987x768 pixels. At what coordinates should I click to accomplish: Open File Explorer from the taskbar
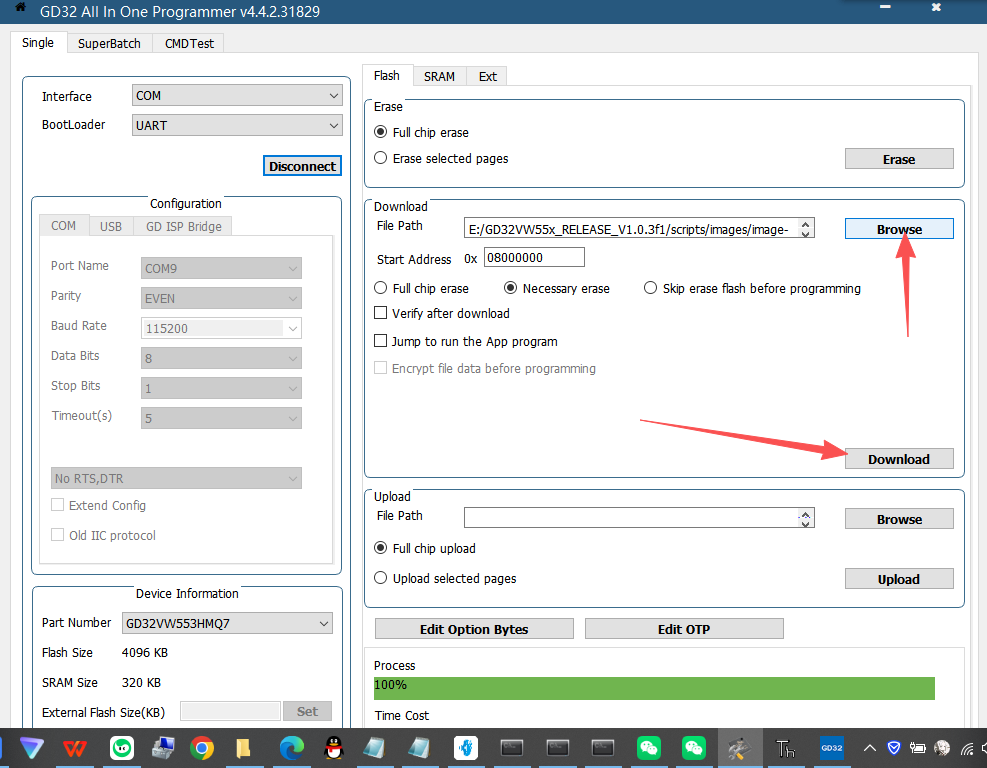tap(243, 748)
